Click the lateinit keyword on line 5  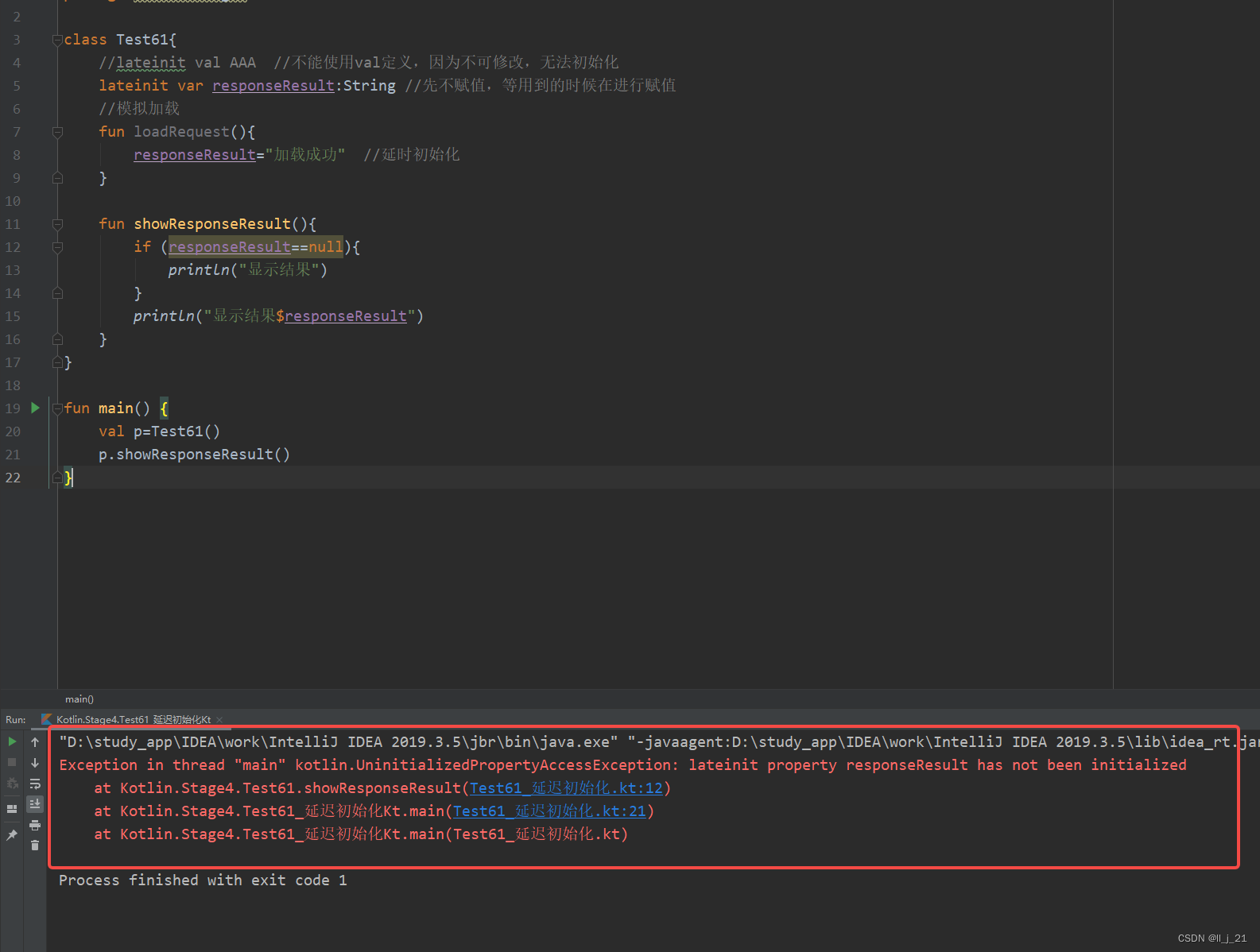coord(134,86)
